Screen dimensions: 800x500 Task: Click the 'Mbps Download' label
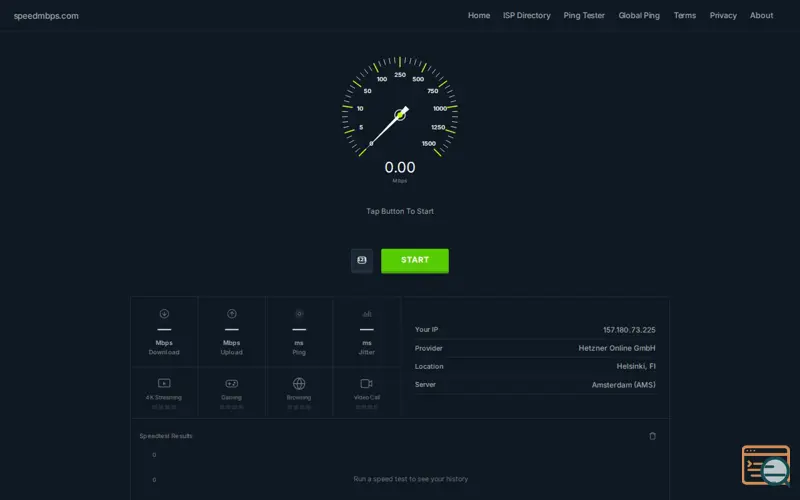point(164,347)
